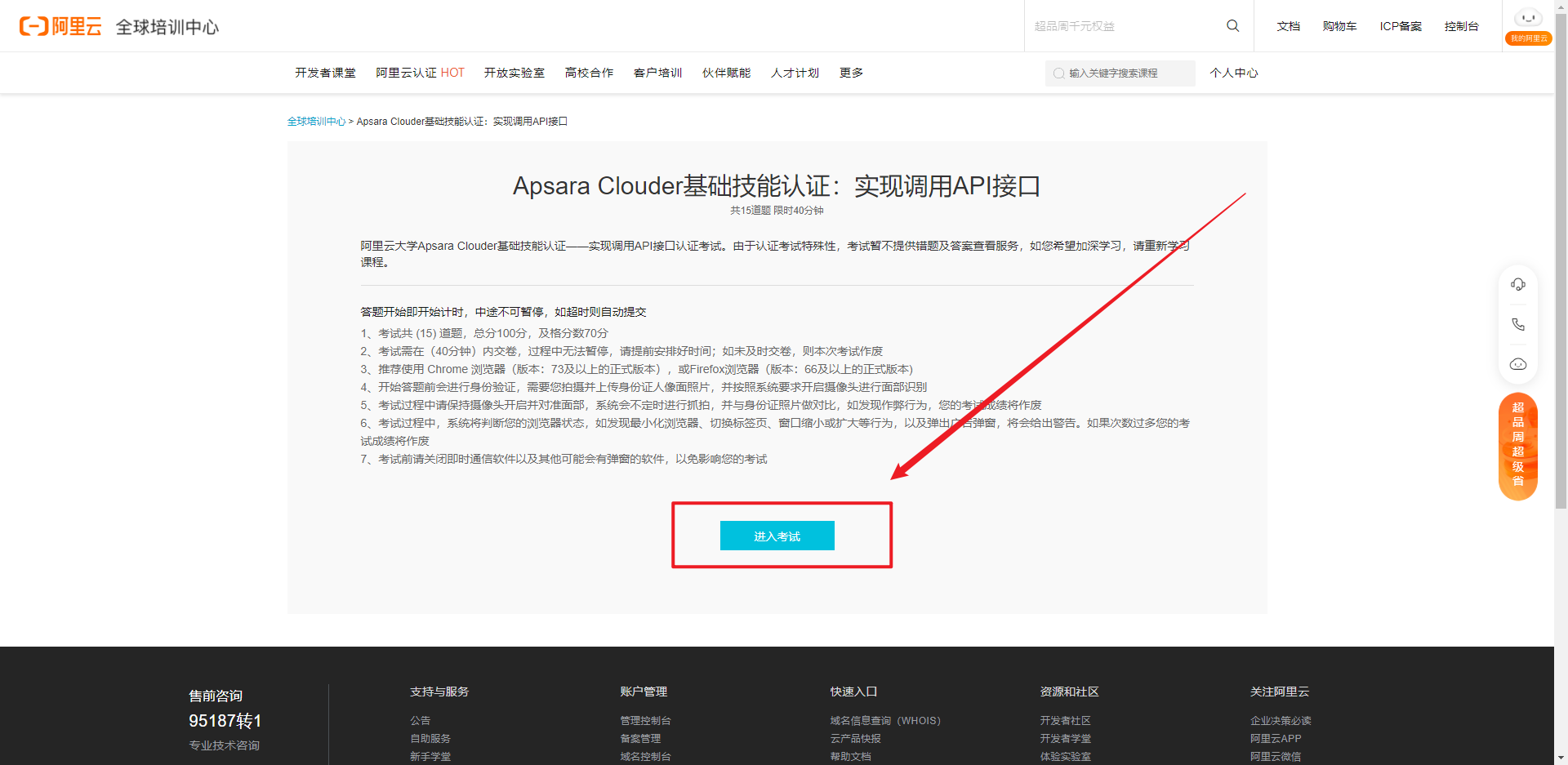
Task: Open the customer service headset chat
Action: [1518, 284]
